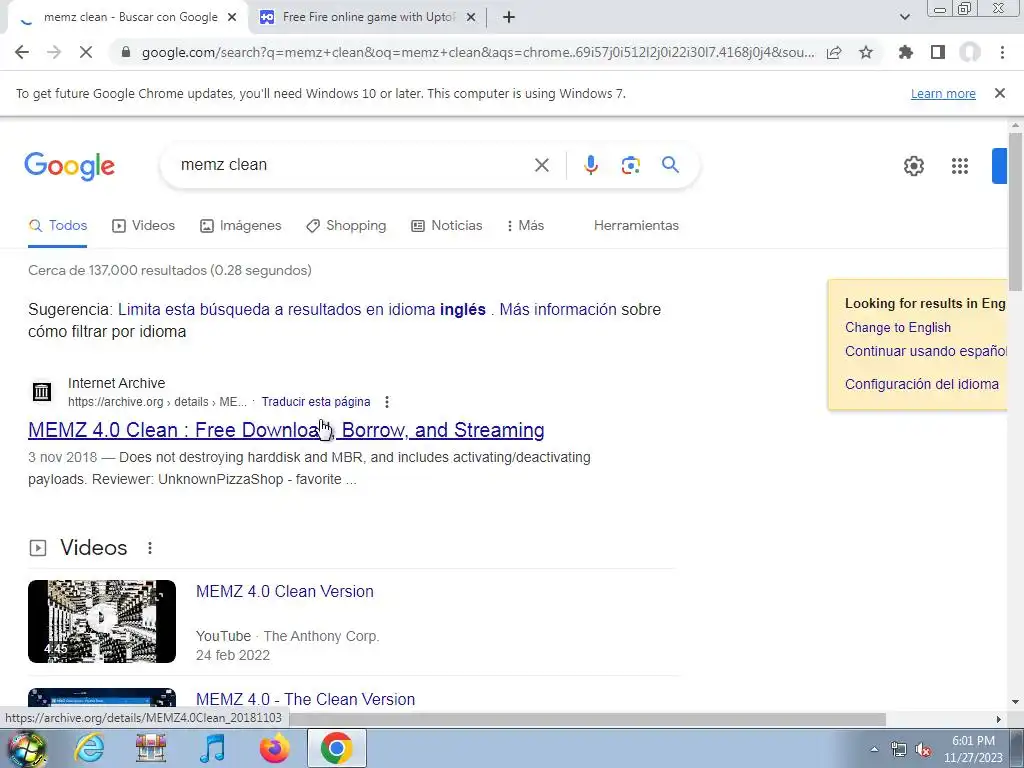
Task: Bookmark this page with the star icon
Action: [x=866, y=52]
